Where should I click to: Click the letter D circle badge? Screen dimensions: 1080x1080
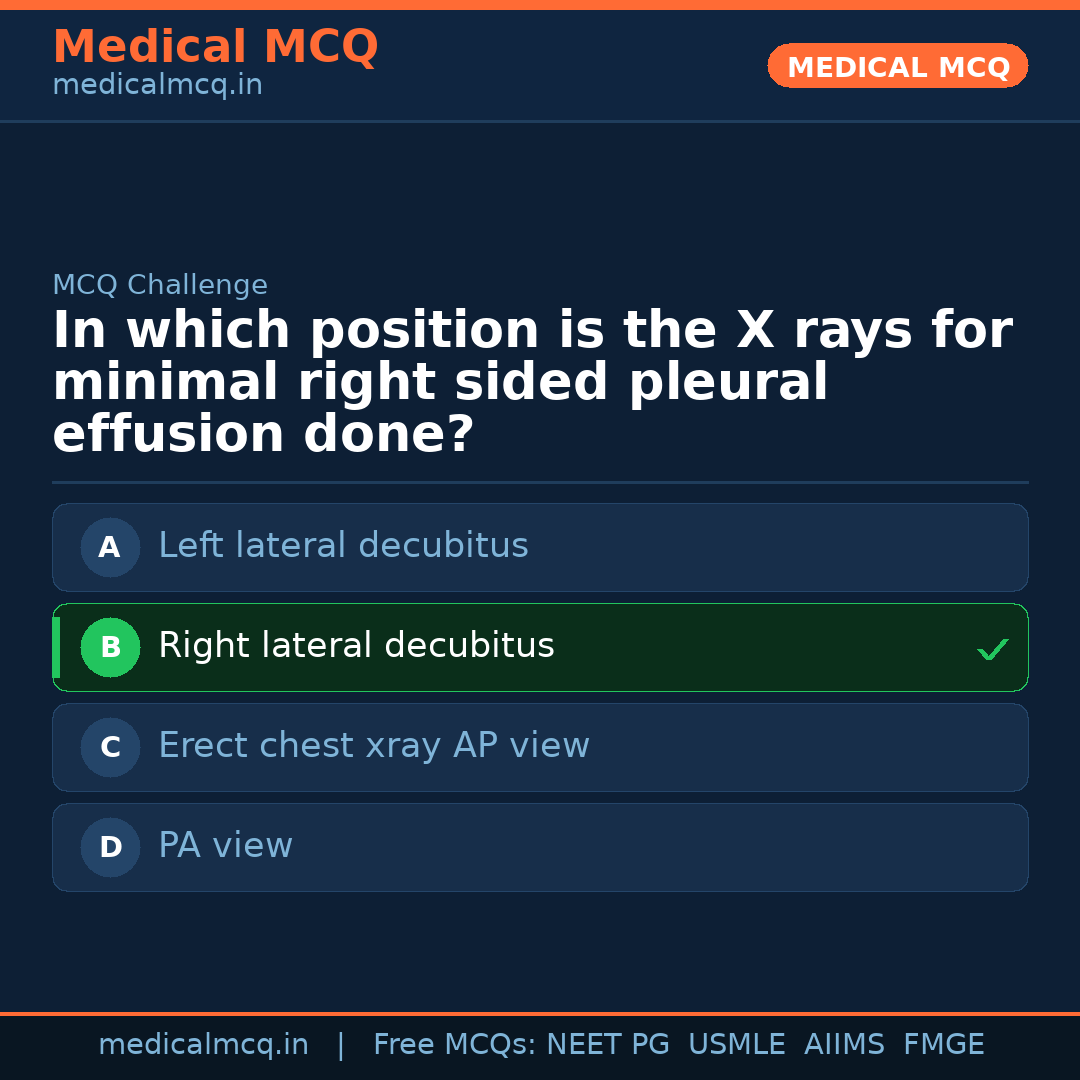110,847
